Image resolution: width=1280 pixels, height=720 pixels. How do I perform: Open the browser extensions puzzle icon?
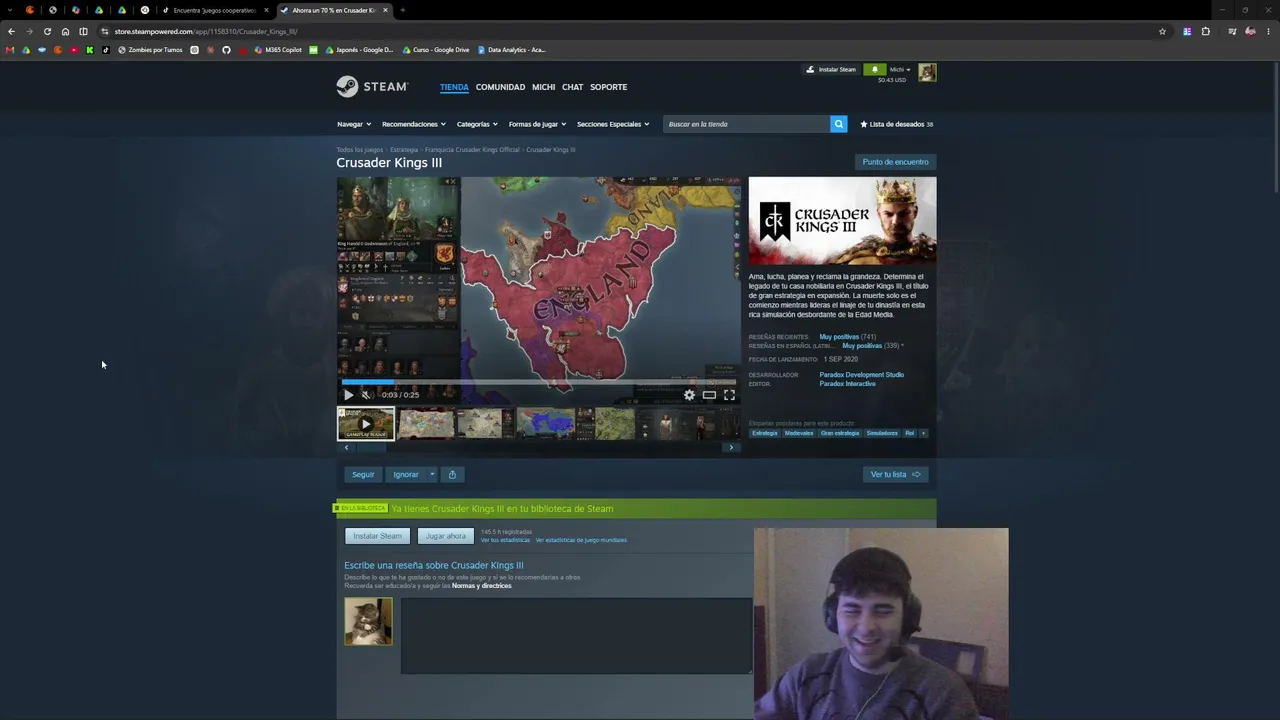coord(1205,31)
